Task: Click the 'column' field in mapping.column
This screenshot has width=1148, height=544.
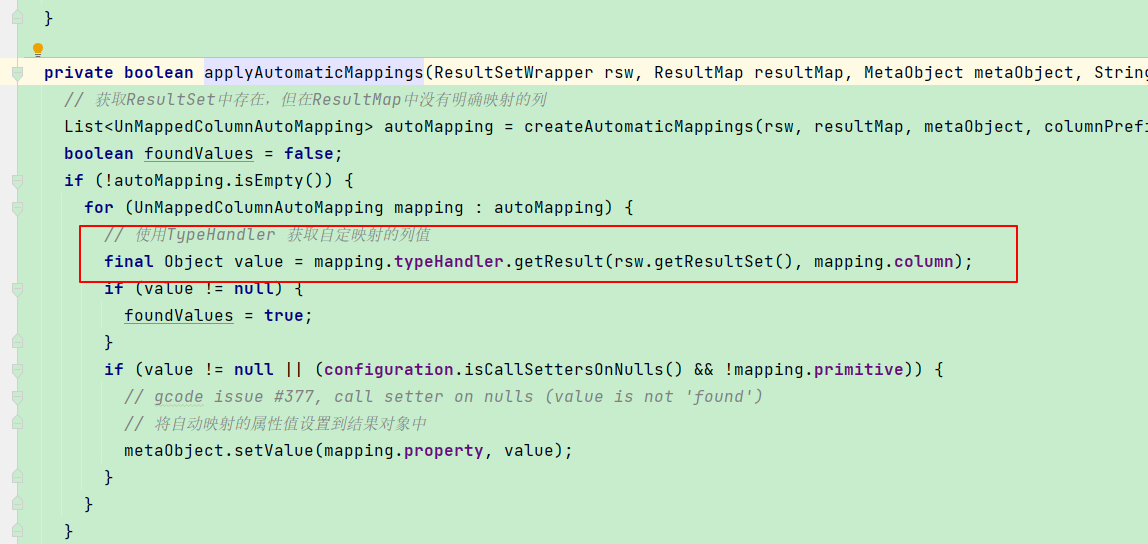Action: tap(925, 261)
